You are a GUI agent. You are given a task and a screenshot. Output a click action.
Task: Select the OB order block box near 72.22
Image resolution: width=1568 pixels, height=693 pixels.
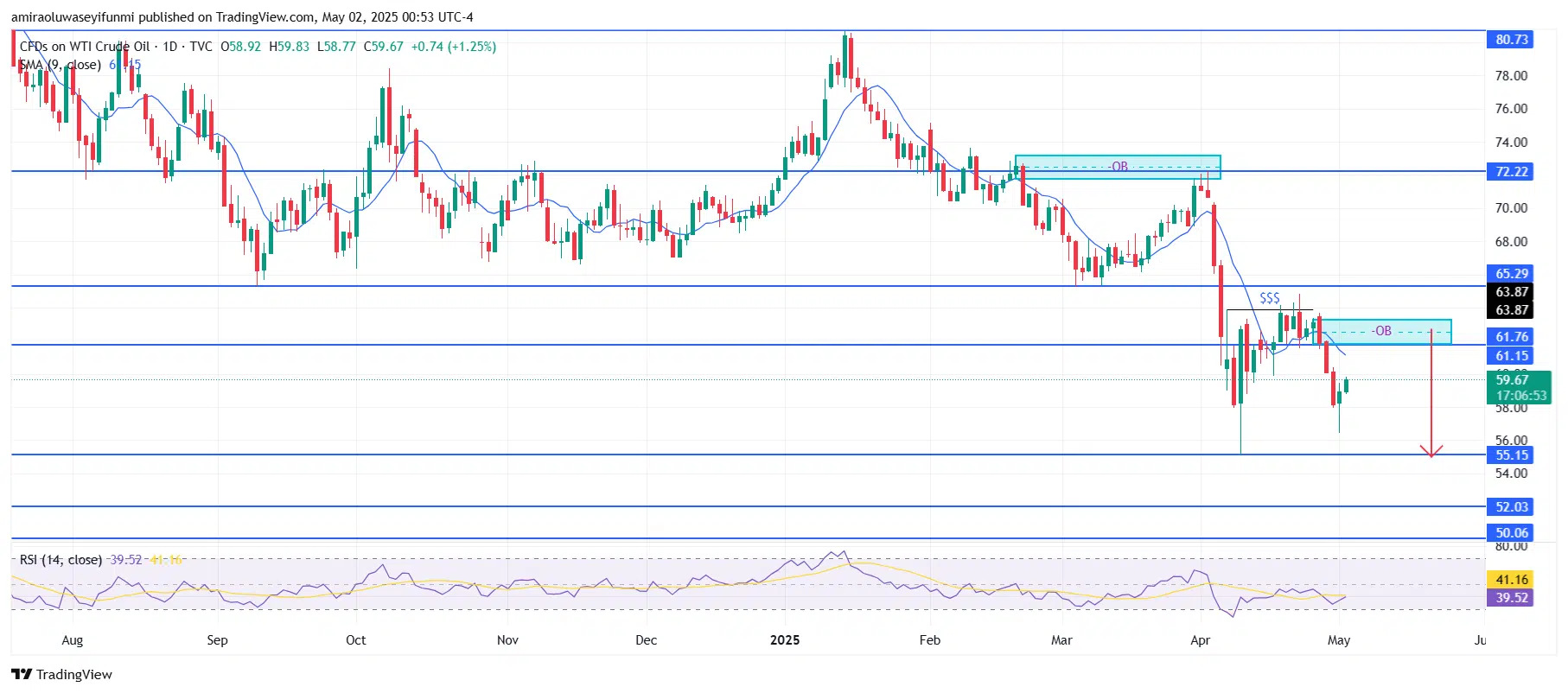coord(1118,167)
